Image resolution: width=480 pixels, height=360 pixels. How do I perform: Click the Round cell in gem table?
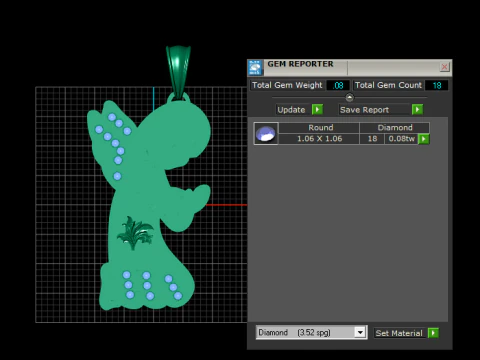320,128
